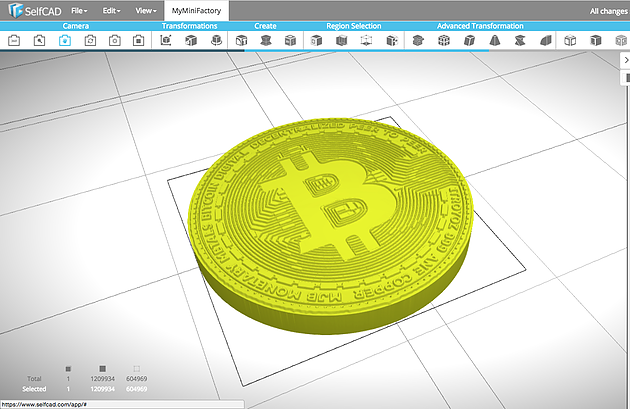Select the dotted cube region selection icon
Screen dimensions: 630x409
(392, 40)
